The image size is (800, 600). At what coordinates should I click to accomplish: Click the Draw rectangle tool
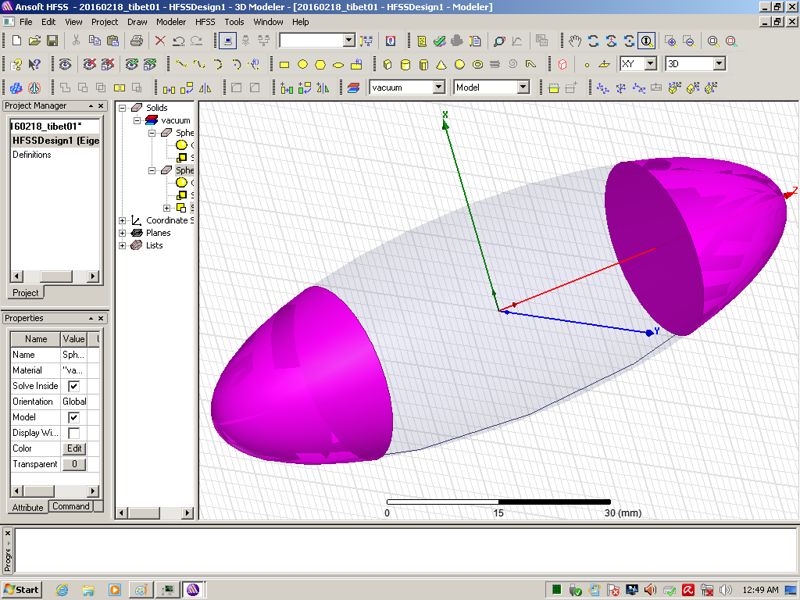[284, 64]
